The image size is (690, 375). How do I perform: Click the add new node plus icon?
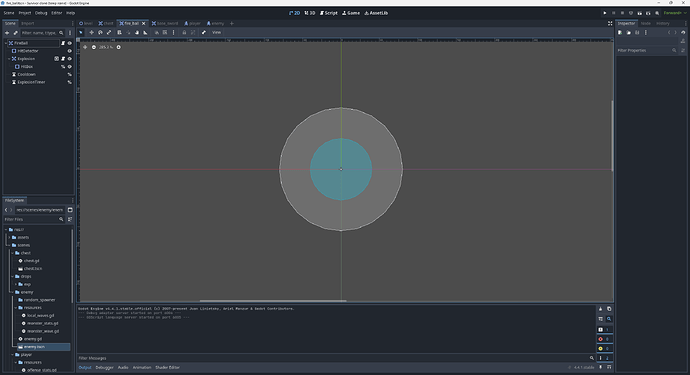point(7,33)
